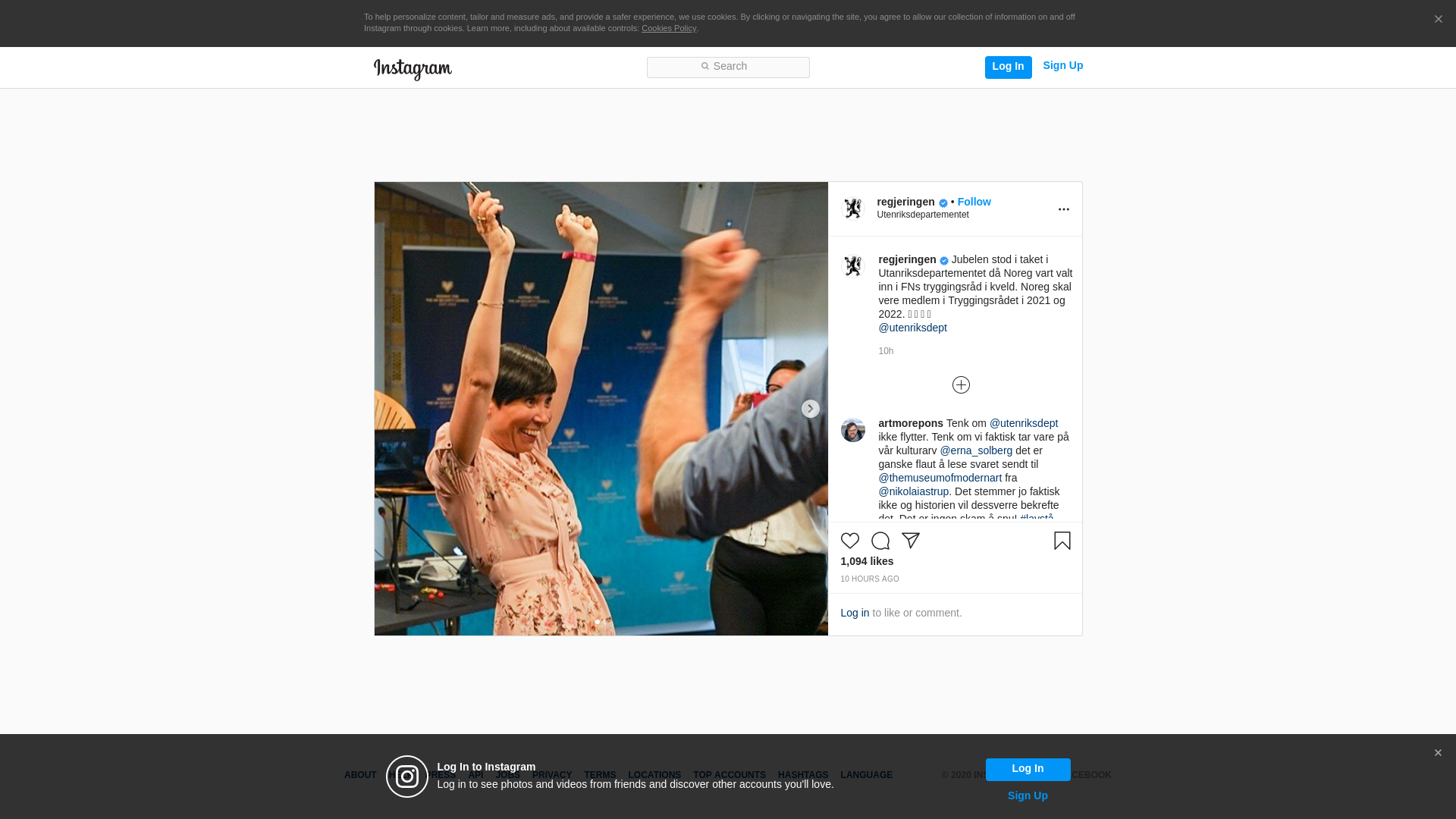Click the Log In button in header
This screenshot has height=819, width=1456.
[x=1008, y=67]
